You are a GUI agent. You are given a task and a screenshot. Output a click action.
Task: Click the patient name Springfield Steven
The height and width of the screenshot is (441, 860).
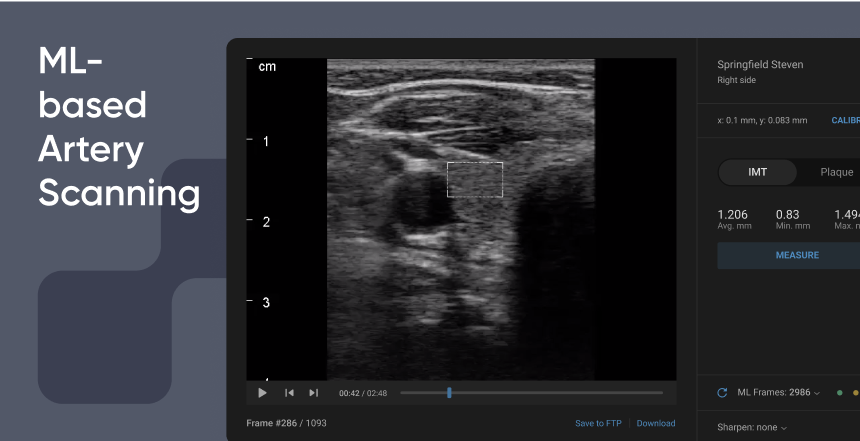760,65
